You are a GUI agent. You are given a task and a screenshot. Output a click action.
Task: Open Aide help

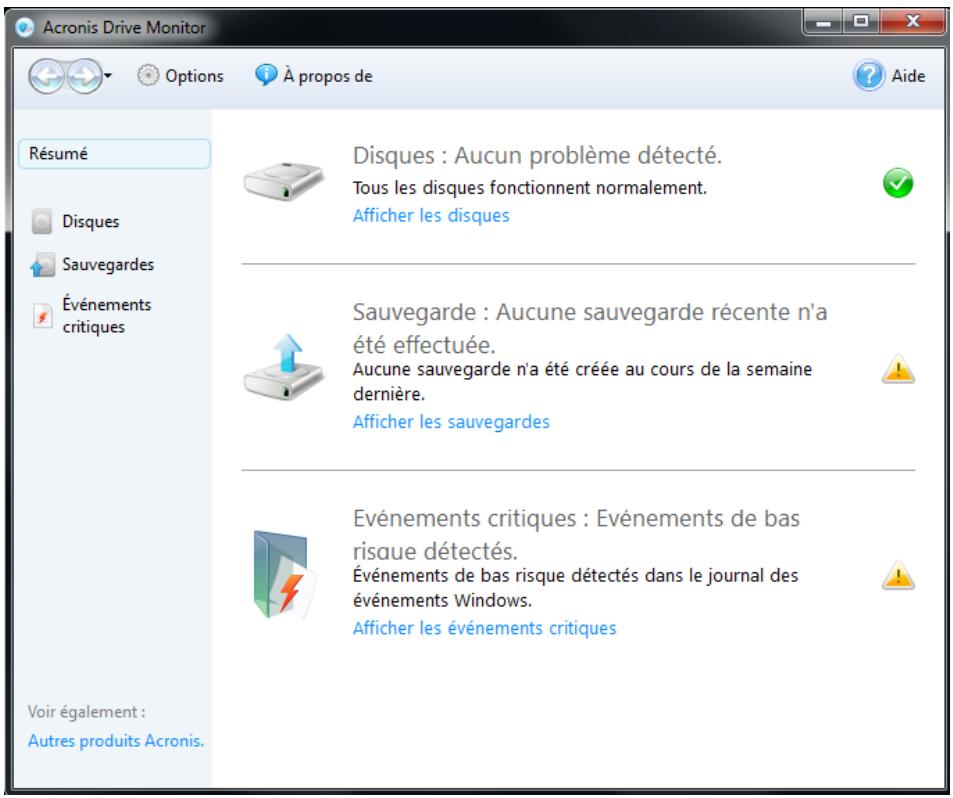click(x=890, y=76)
